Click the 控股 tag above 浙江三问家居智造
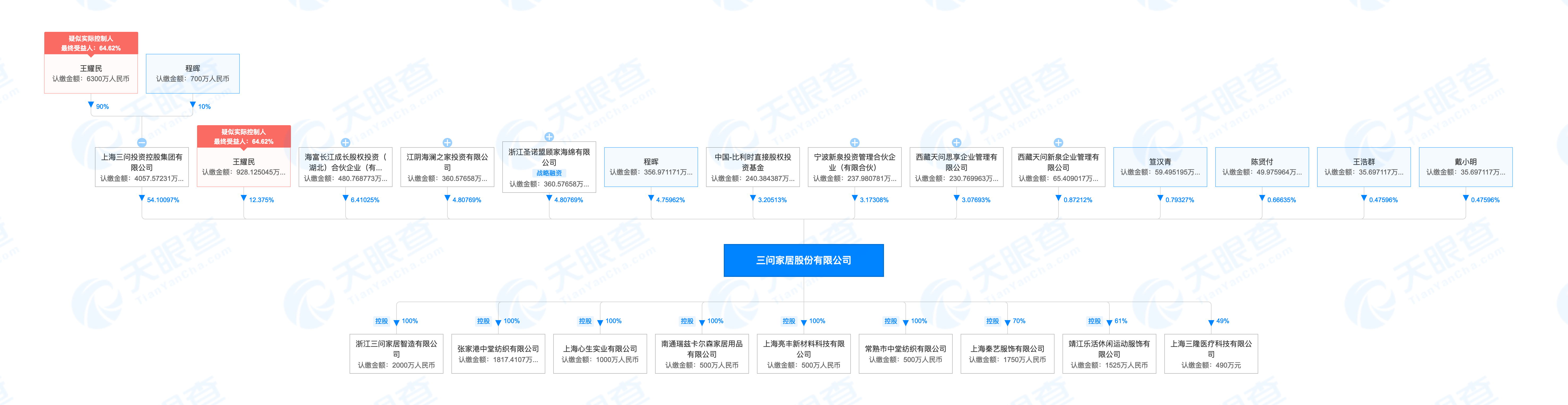 pyautogui.click(x=382, y=321)
